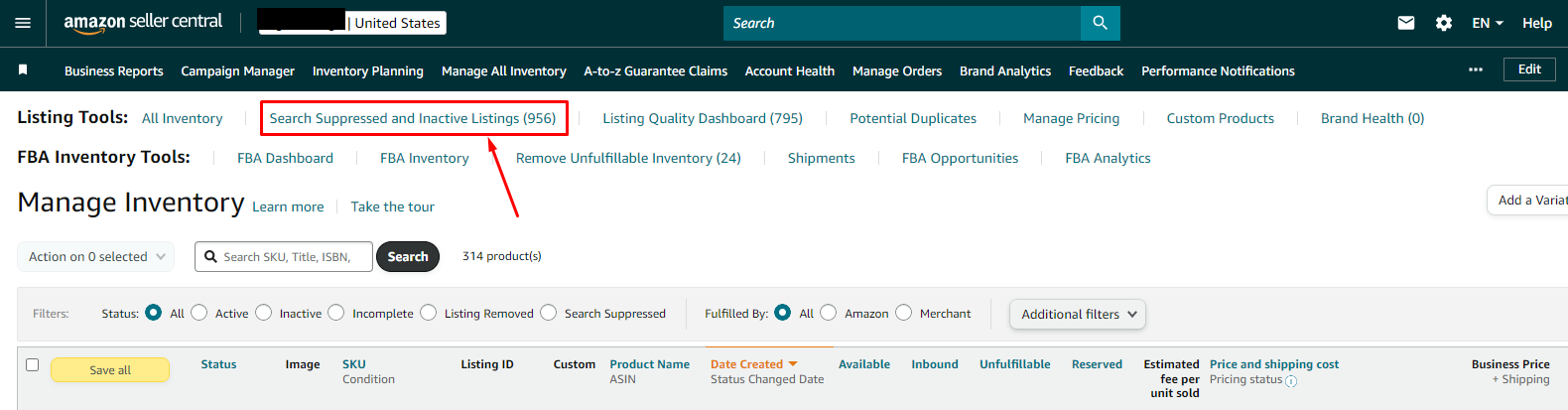Screen dimensions: 1568x410
Task: Click the bookmark icon in the favorites bar
Action: coord(23,69)
